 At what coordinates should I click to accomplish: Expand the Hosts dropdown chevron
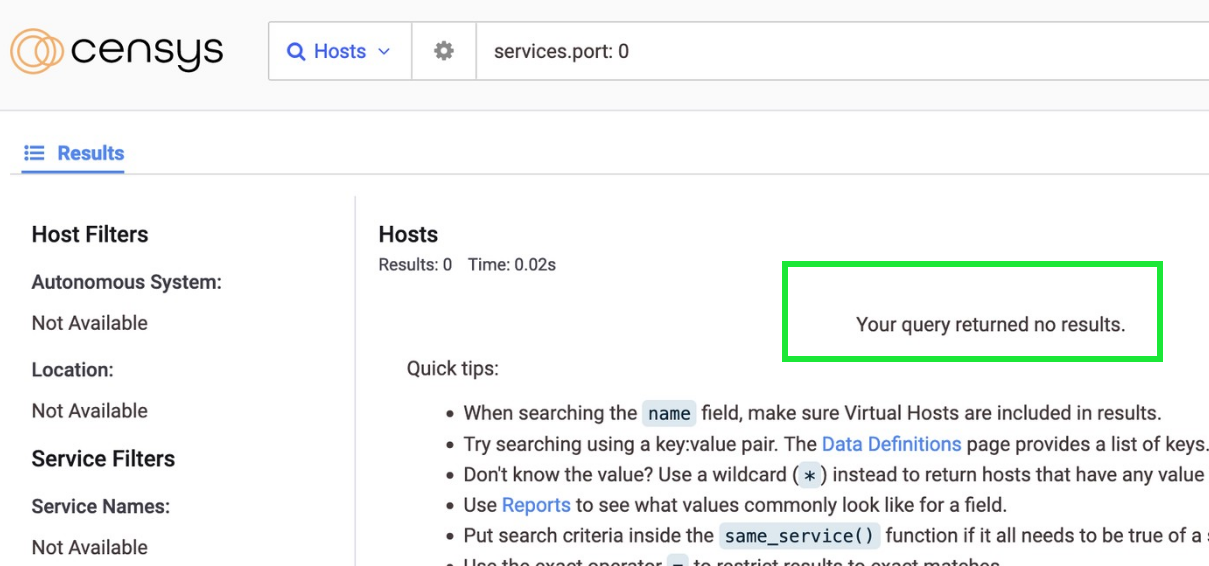384,51
